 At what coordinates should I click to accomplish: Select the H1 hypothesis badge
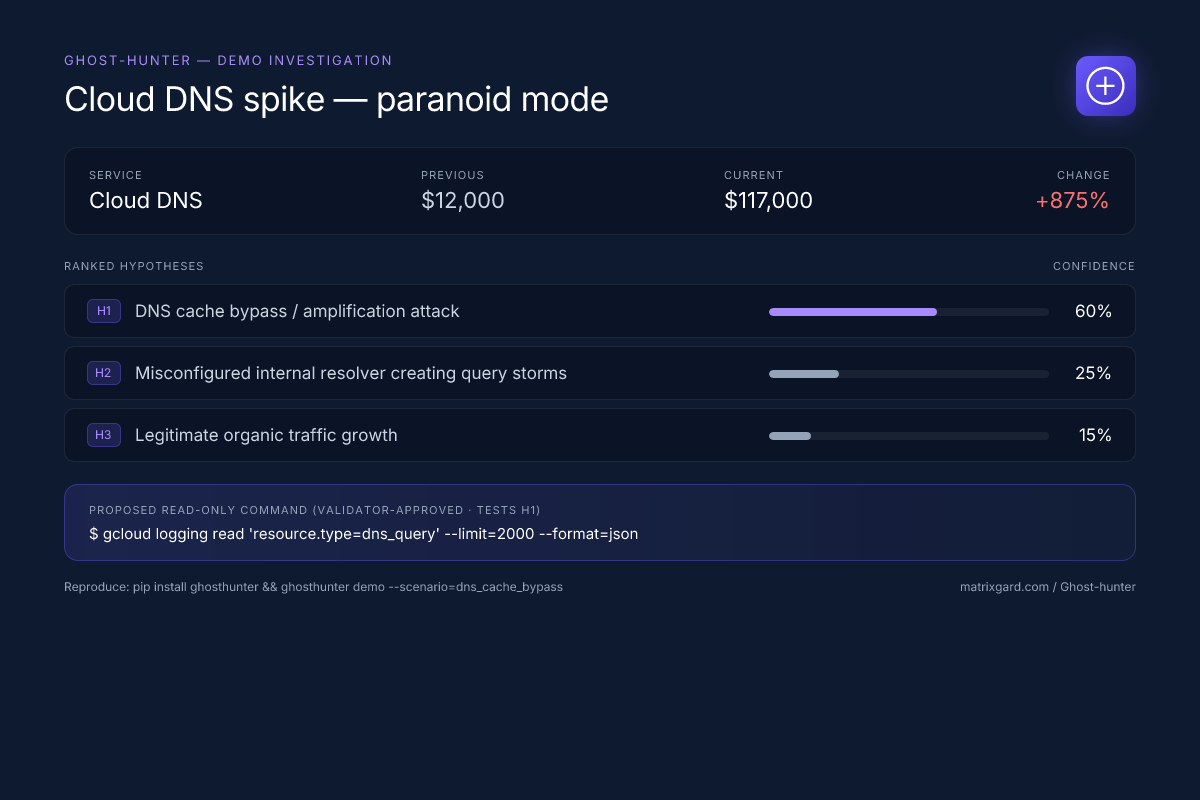click(x=104, y=311)
